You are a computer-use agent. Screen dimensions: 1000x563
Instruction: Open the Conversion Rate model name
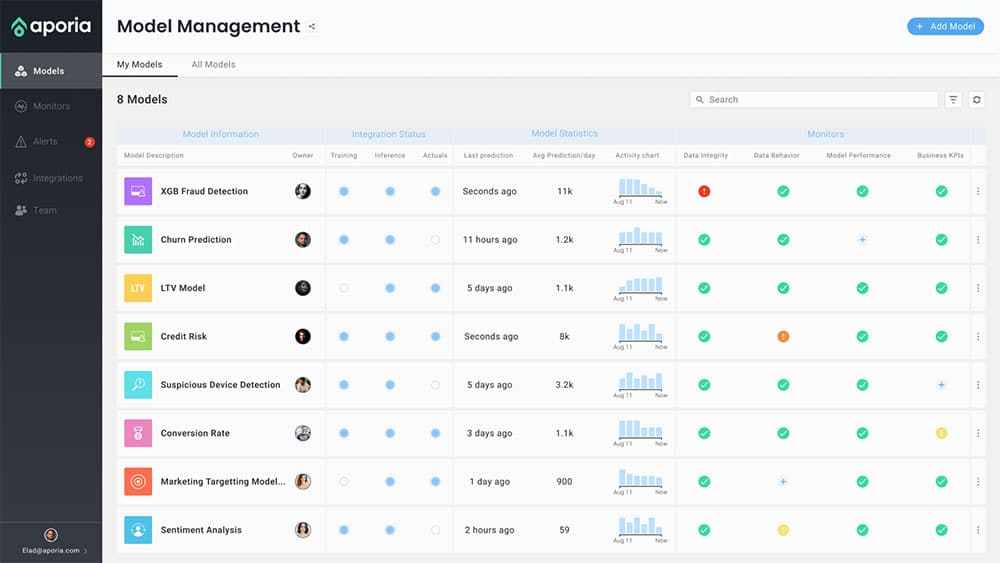(195, 434)
